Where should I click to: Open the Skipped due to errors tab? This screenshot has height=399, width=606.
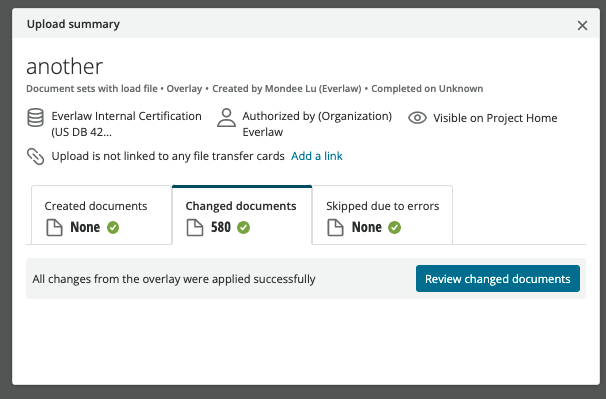pos(382,215)
